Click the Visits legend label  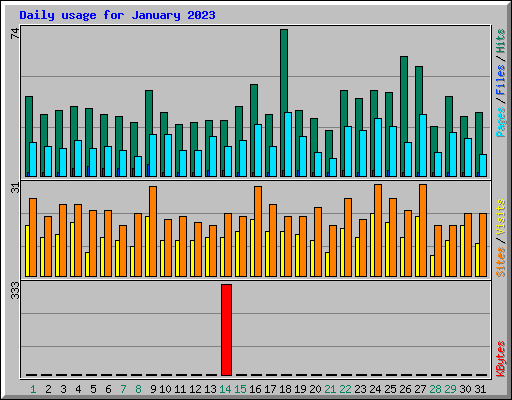pyautogui.click(x=500, y=218)
